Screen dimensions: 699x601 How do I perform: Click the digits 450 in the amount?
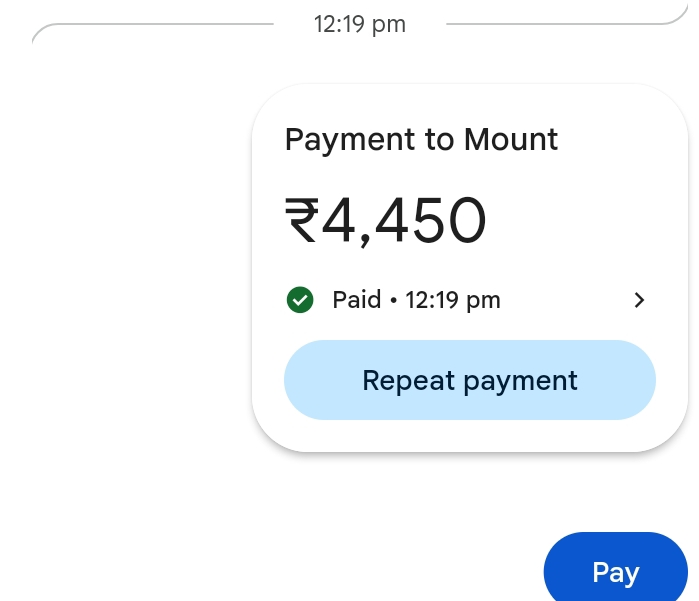[431, 220]
